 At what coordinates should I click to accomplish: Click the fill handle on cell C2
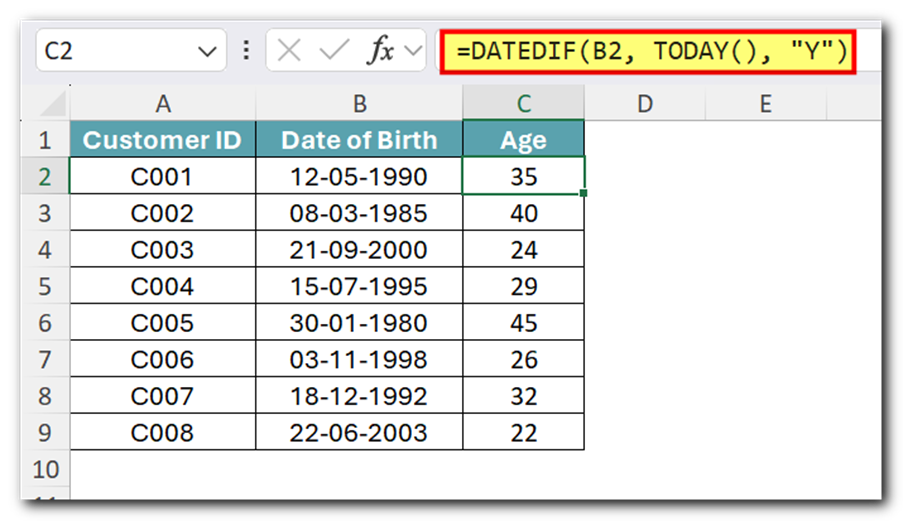(583, 193)
